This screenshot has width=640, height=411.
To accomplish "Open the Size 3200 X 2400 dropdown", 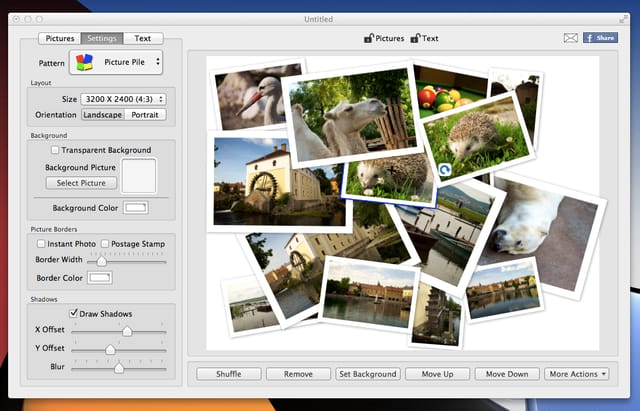I will pos(123,99).
